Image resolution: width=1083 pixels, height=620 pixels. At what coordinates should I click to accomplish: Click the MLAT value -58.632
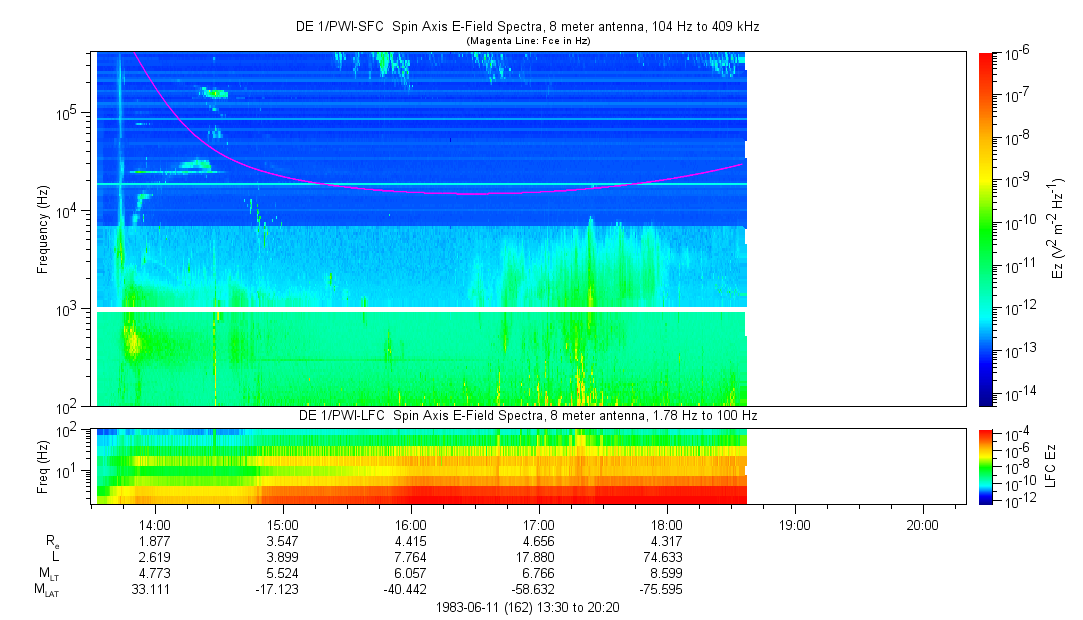click(539, 590)
